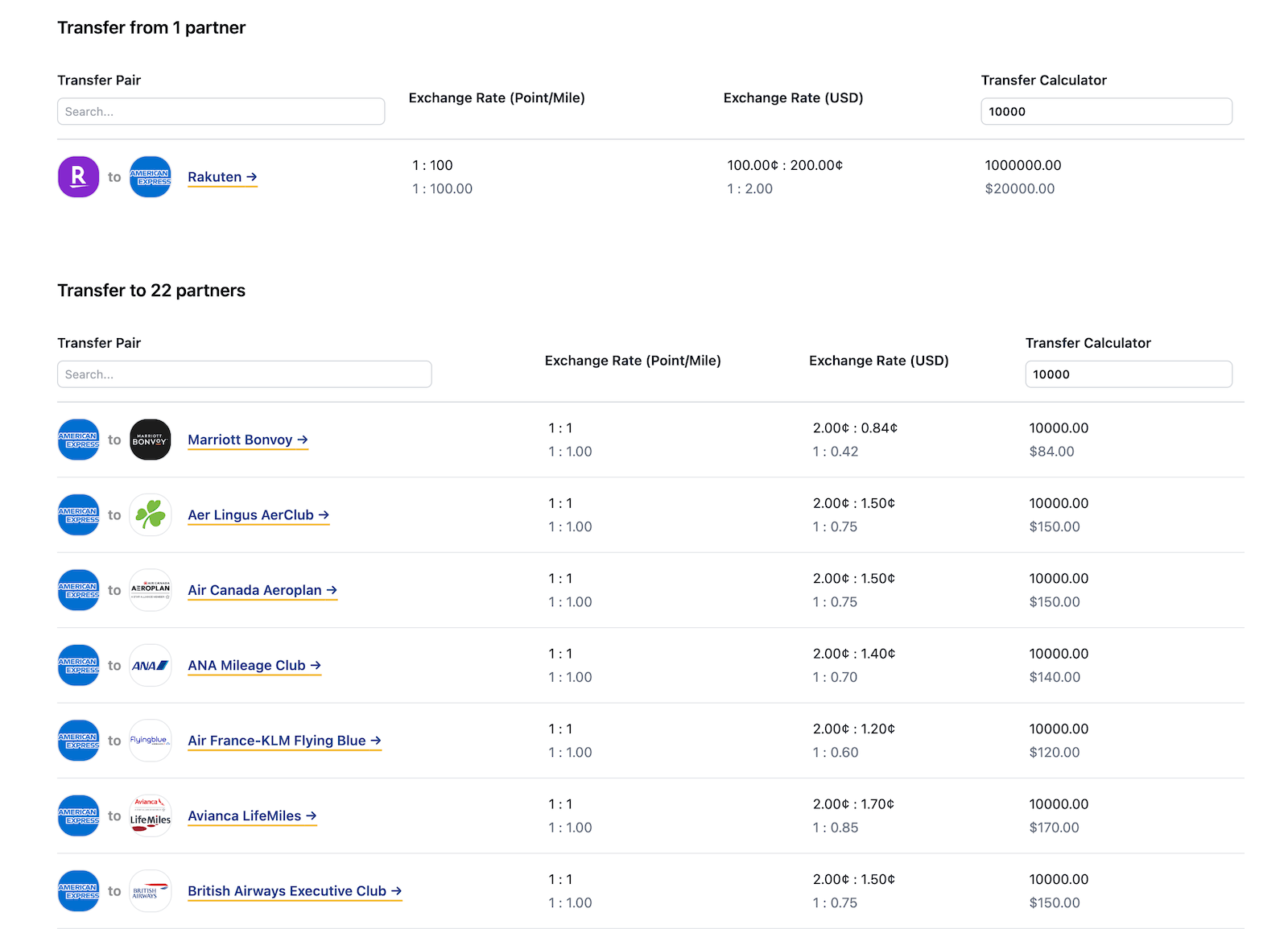The height and width of the screenshot is (929, 1288).
Task: Click the 'Transfer from 1 partner' heading
Action: (151, 27)
